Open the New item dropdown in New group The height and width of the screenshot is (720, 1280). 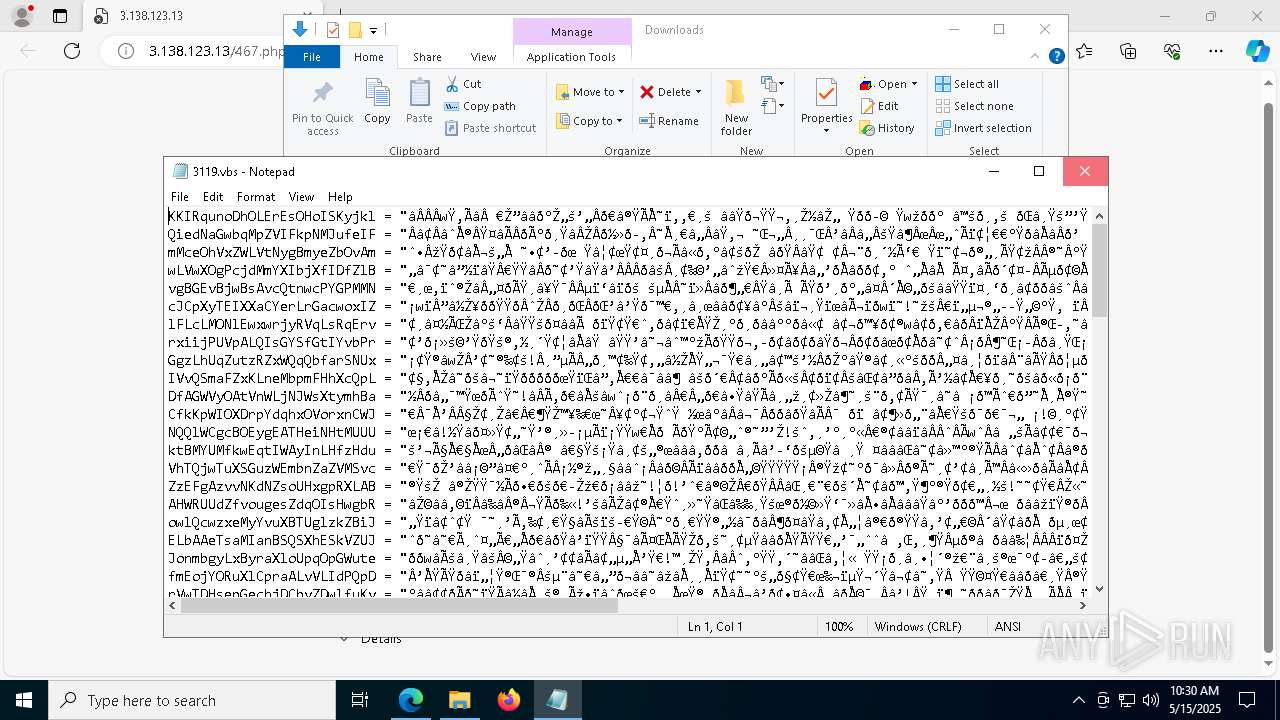coord(771,84)
